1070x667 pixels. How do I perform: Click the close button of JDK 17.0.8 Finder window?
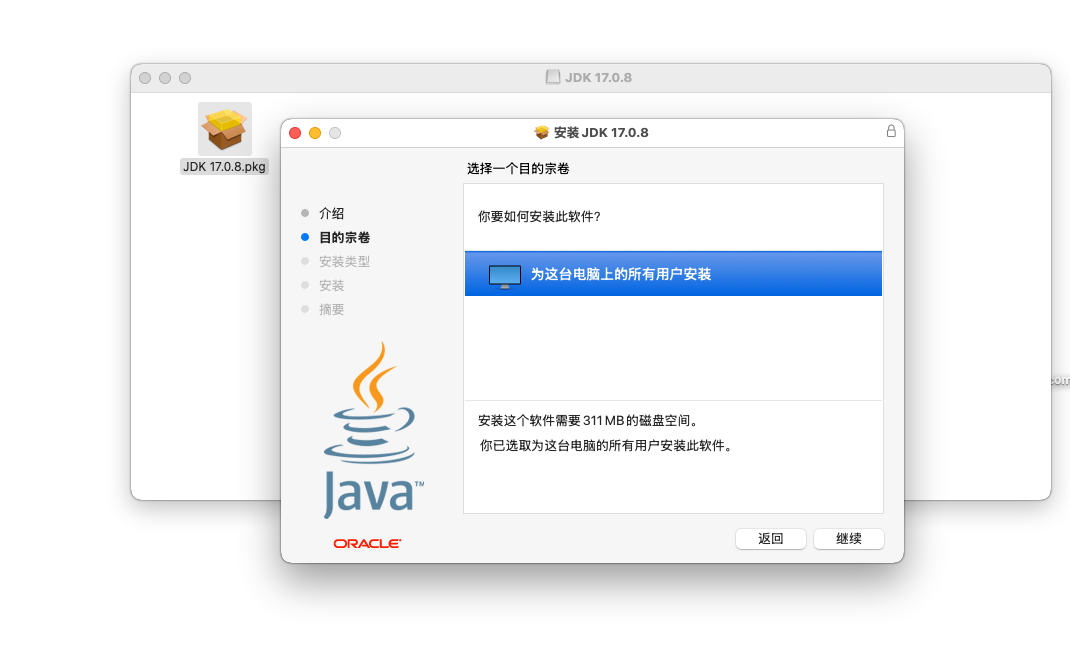[x=145, y=78]
